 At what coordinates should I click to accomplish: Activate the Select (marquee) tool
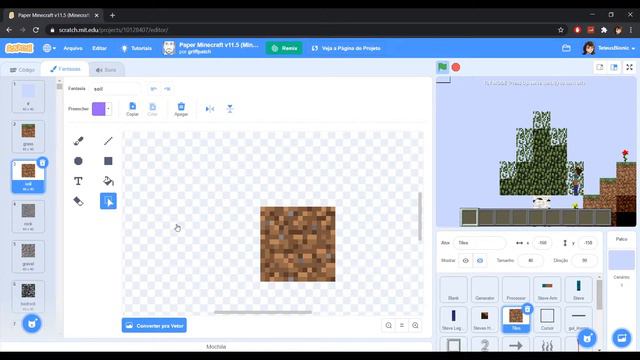pyautogui.click(x=108, y=201)
